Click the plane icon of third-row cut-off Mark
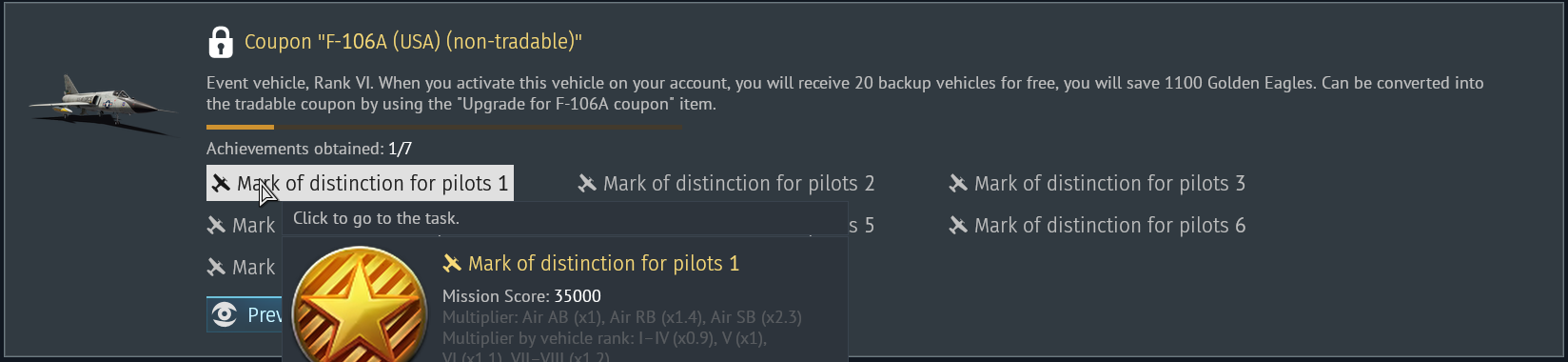Viewport: 1568px width, 362px height. [217, 267]
